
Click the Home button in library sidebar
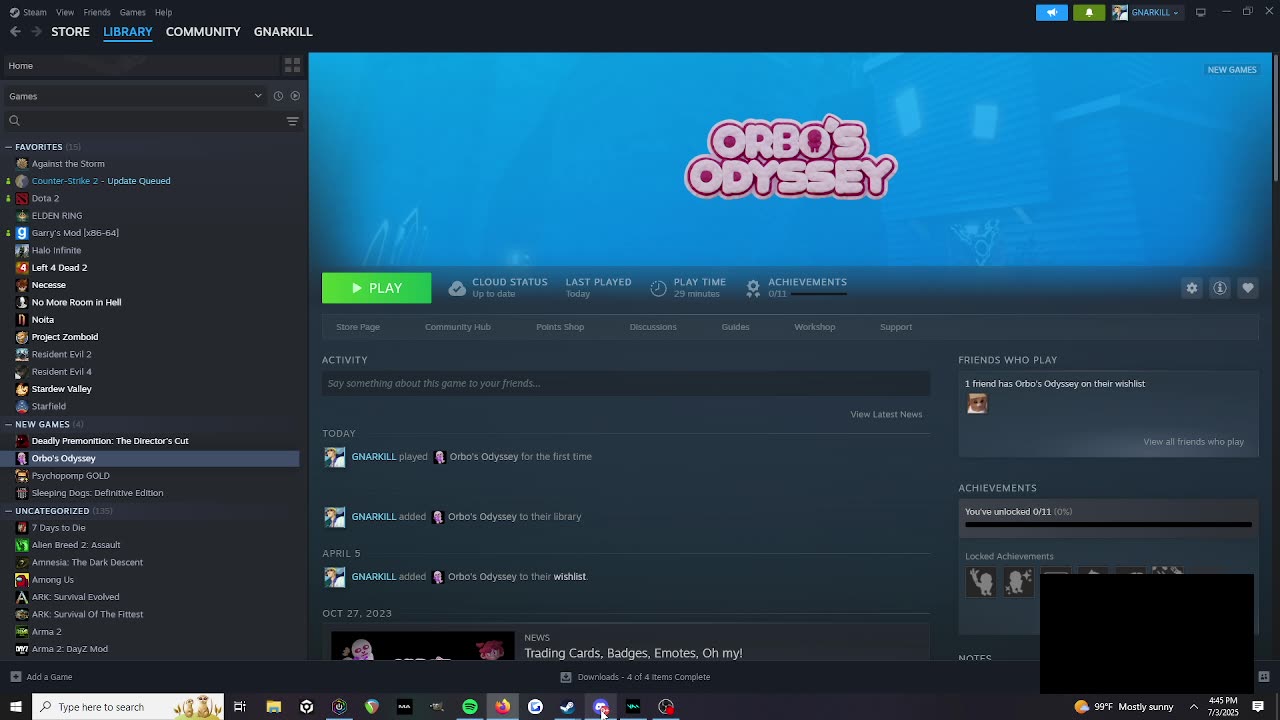pyautogui.click(x=140, y=65)
